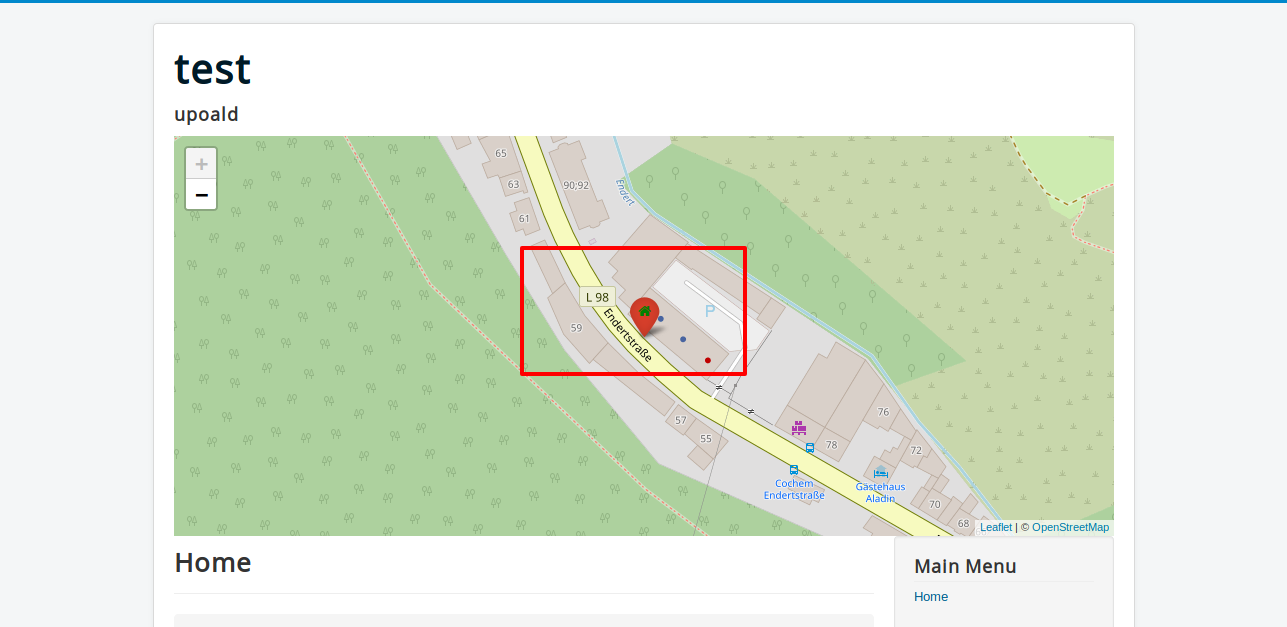Screen dimensions: 1287x627
Task: Click the bus stop icon above Cochem Endertstraße
Action: coord(794,469)
